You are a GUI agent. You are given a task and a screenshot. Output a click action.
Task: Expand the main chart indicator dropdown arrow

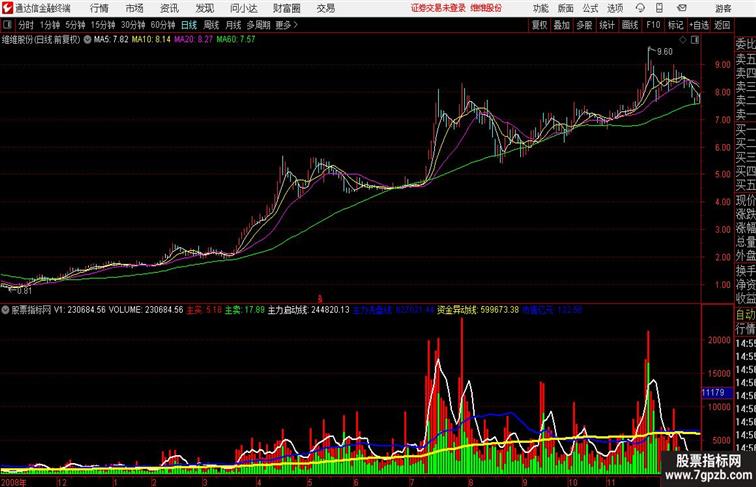(x=87, y=40)
